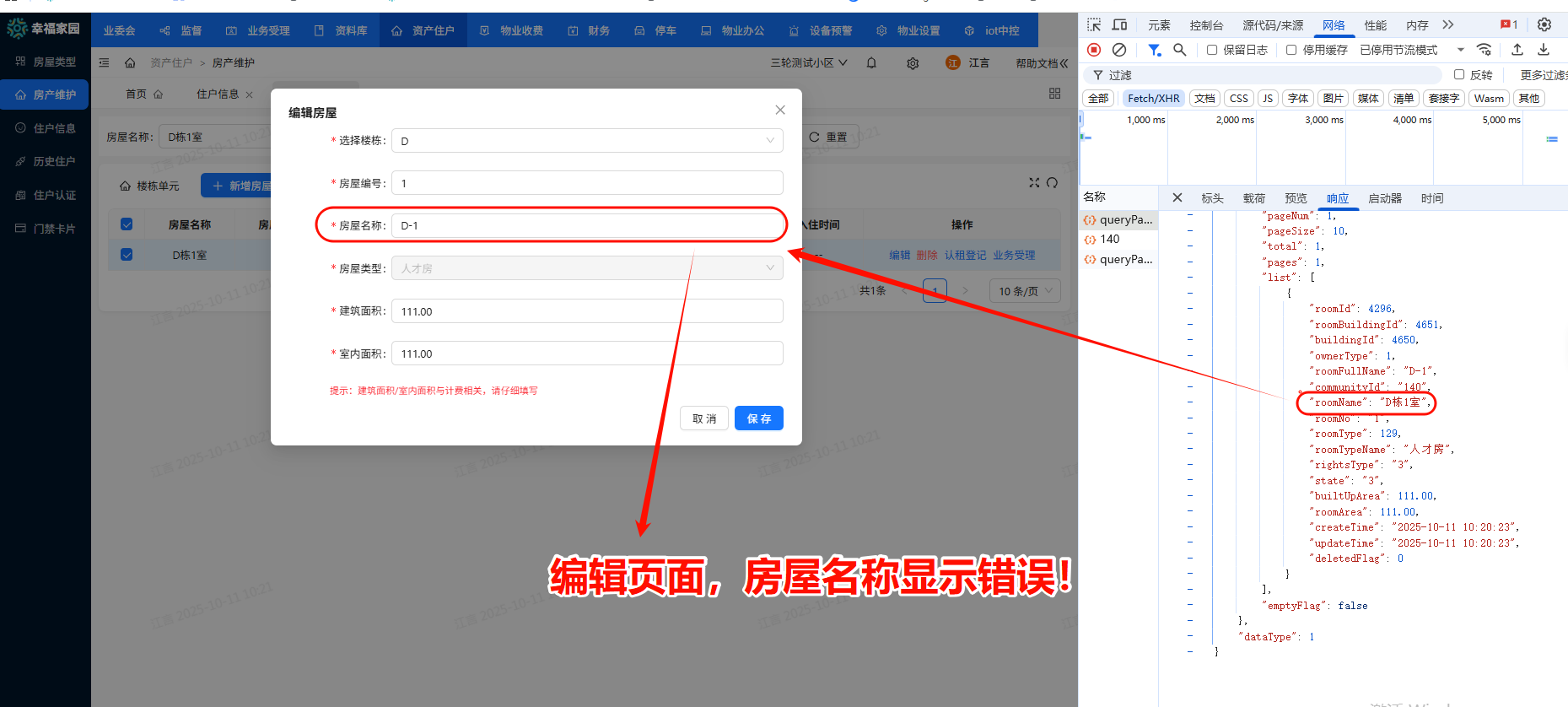The image size is (1568, 707).
Task: Open network search magnifier
Action: point(1180,50)
